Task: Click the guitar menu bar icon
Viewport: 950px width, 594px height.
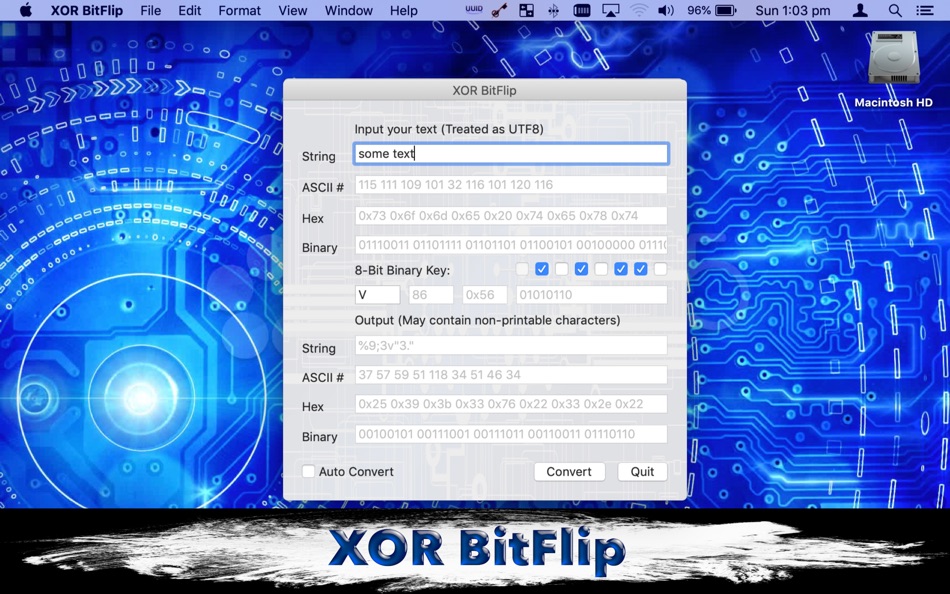Action: [500, 10]
